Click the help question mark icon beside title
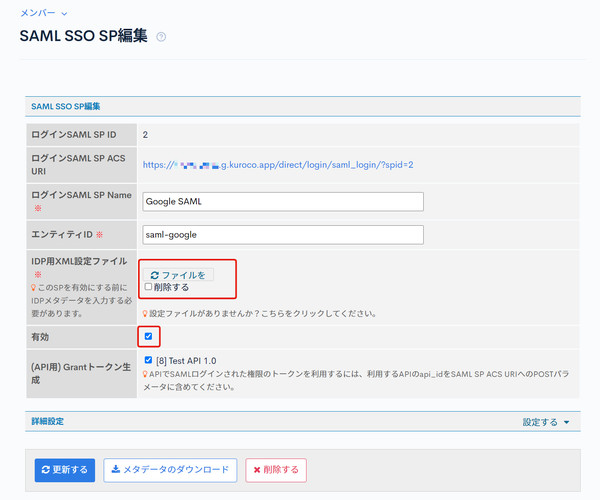Viewport: 600px width, 500px height. tap(161, 37)
